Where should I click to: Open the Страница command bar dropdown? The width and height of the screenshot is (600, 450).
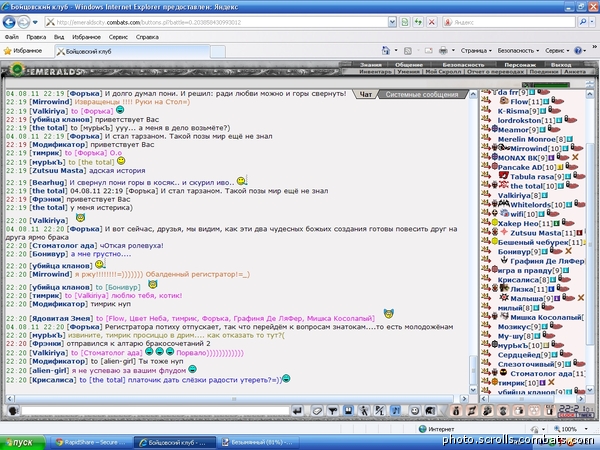pos(476,51)
